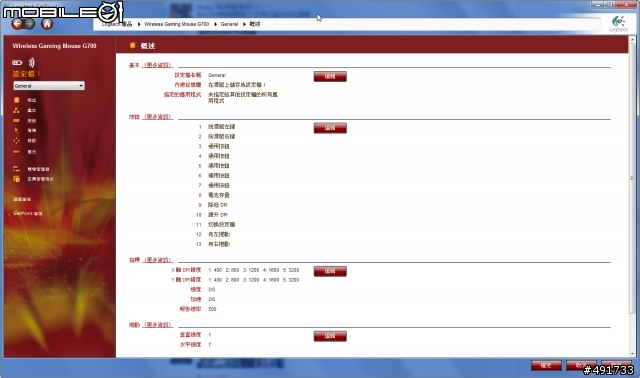
Task: Click the scrollbar up arrow
Action: click(x=632, y=40)
